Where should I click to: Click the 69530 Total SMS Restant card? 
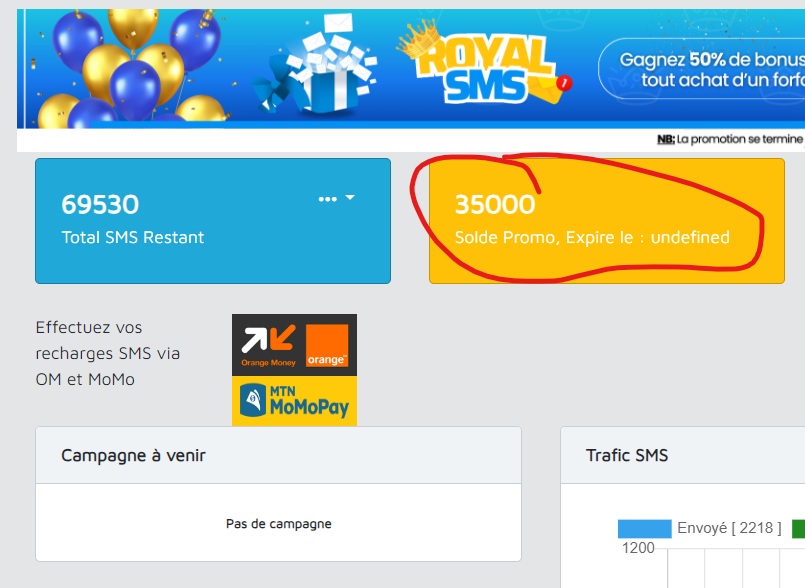(213, 221)
